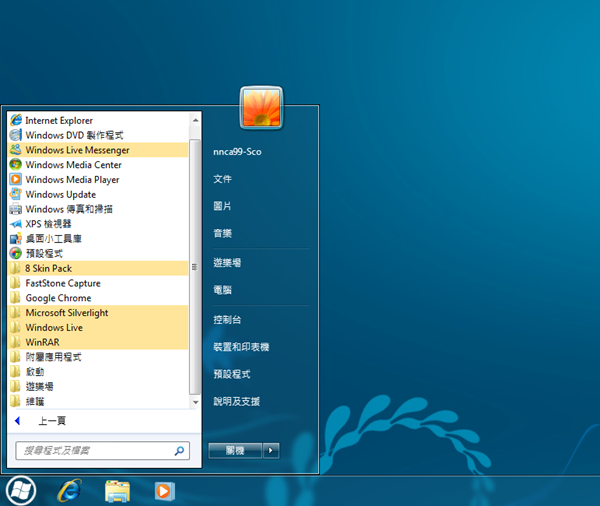This screenshot has width=600, height=506.
Task: Open 預設程式 in right pane
Action: click(232, 374)
